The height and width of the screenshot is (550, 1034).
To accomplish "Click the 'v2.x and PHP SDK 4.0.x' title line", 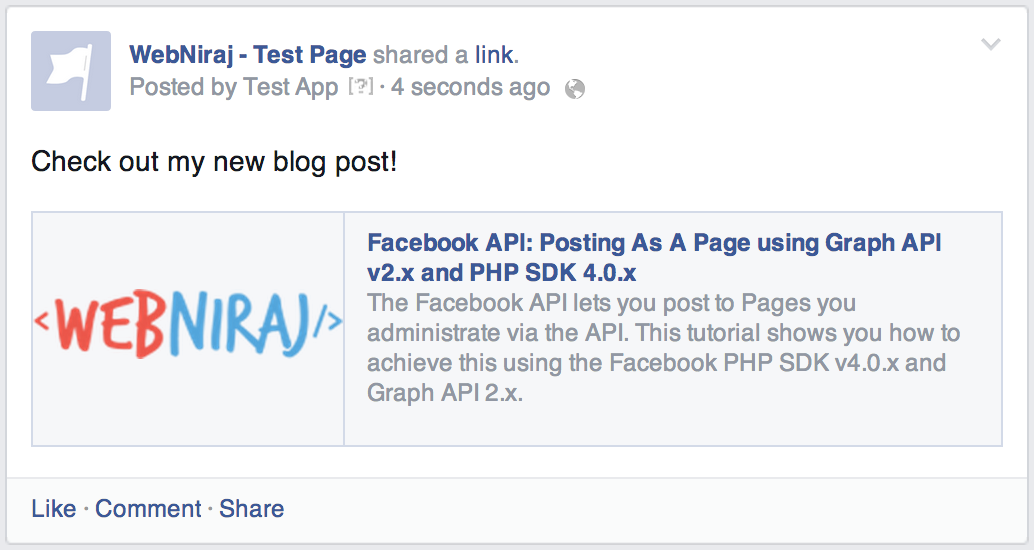I will 501,272.
